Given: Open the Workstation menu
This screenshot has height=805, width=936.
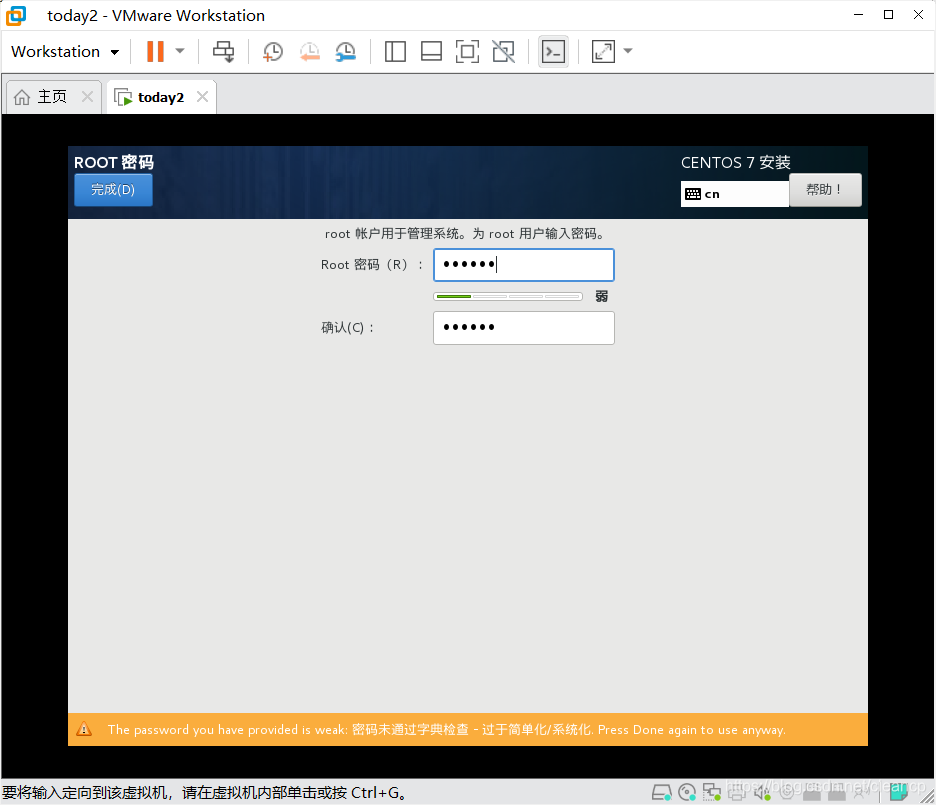Looking at the screenshot, I should [65, 52].
